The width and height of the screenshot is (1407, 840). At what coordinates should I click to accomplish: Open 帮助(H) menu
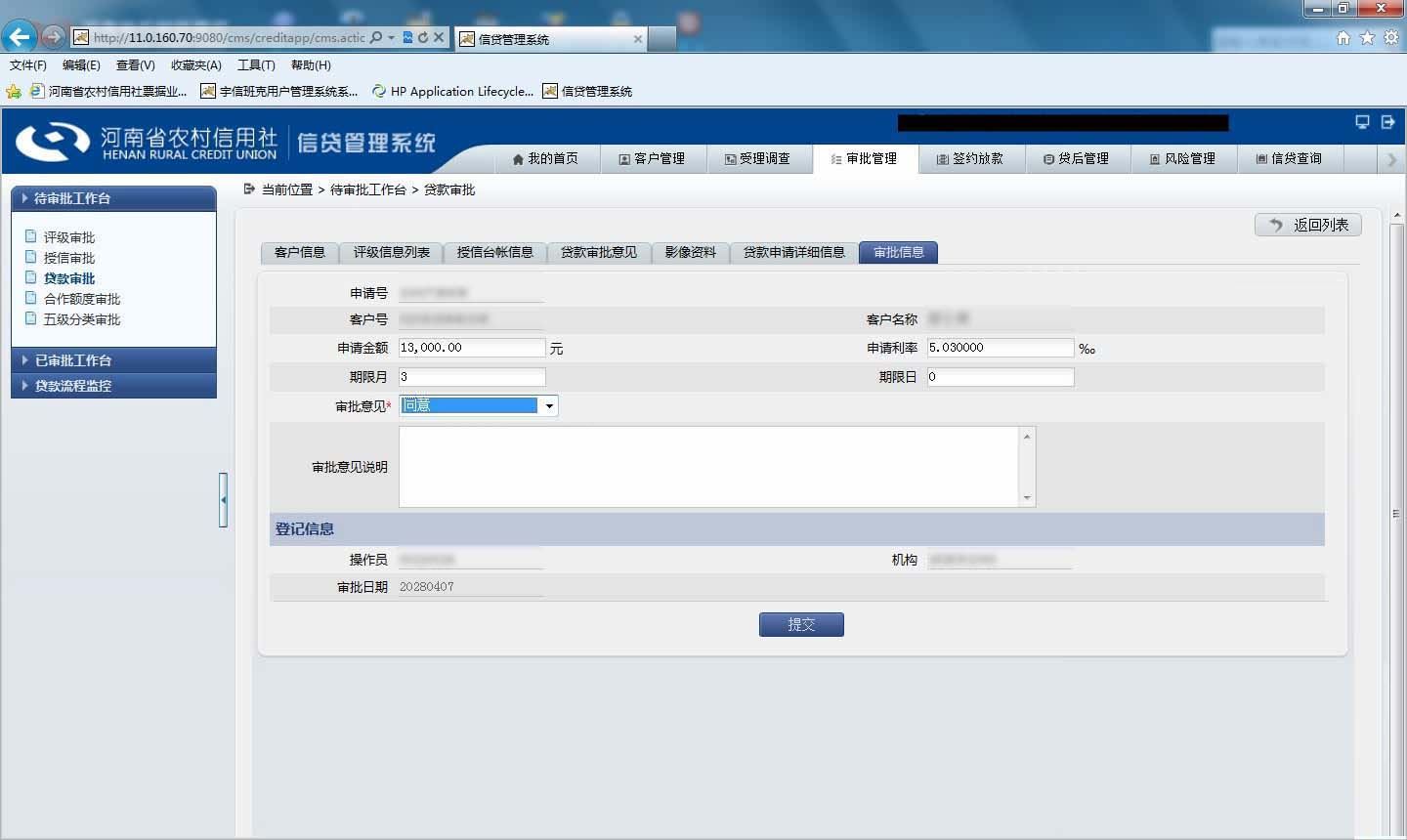(311, 65)
